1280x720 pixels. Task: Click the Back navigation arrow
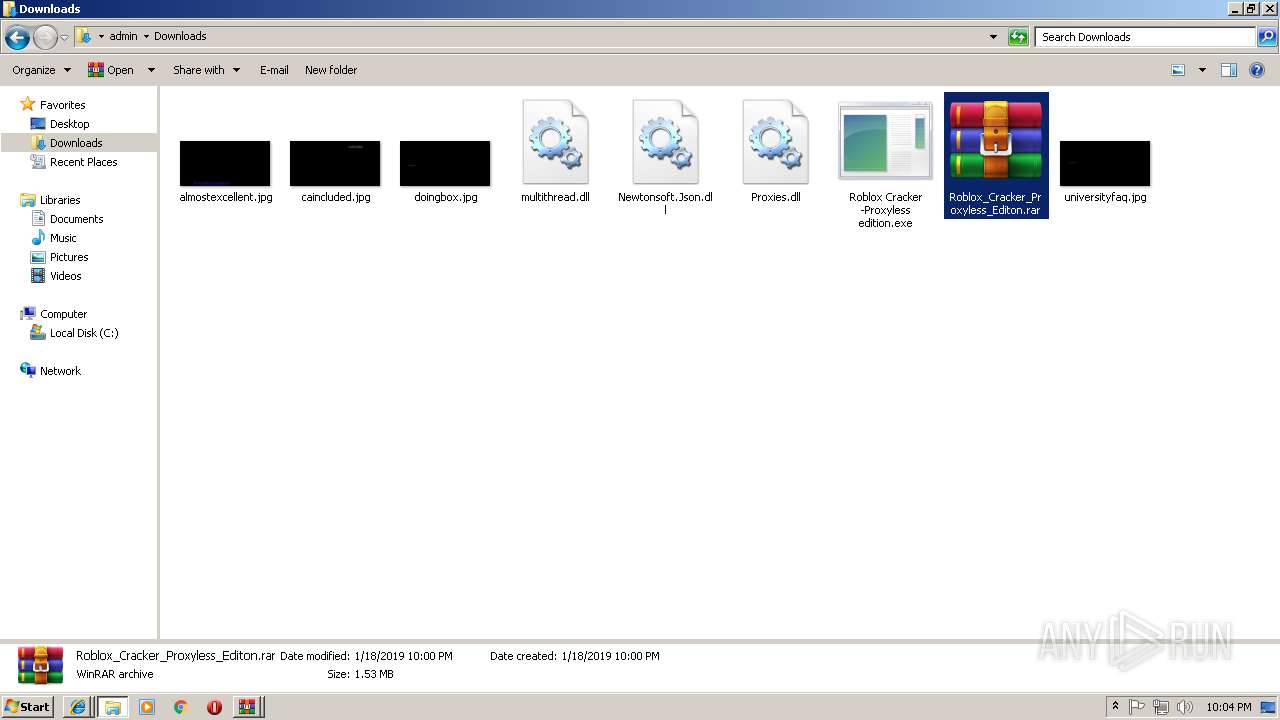[17, 38]
